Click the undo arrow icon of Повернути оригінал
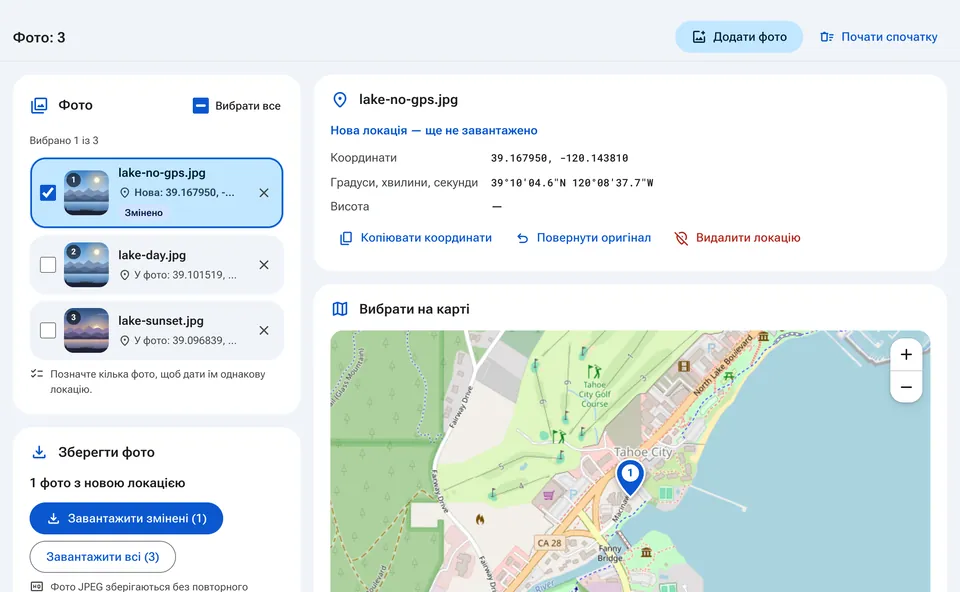The height and width of the screenshot is (592, 960). click(522, 238)
